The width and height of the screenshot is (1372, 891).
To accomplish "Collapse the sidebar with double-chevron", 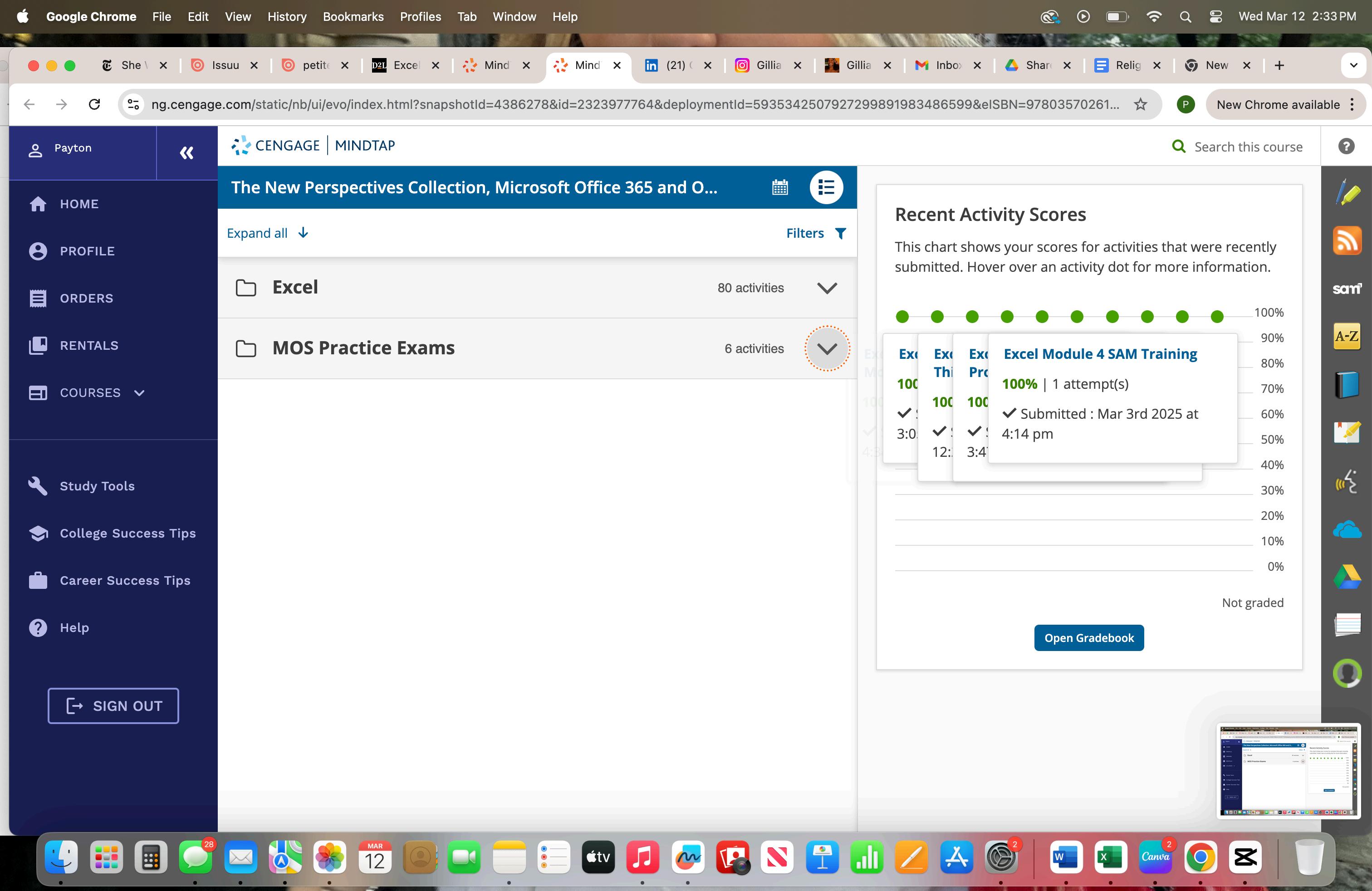I will (x=186, y=153).
